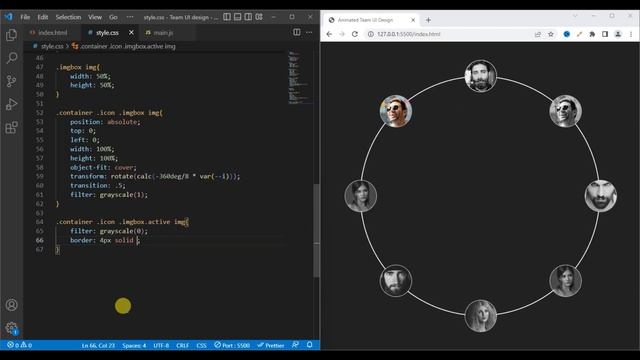Open the View menu
Image resolution: width=640 pixels, height=360 pixels.
[x=95, y=17]
